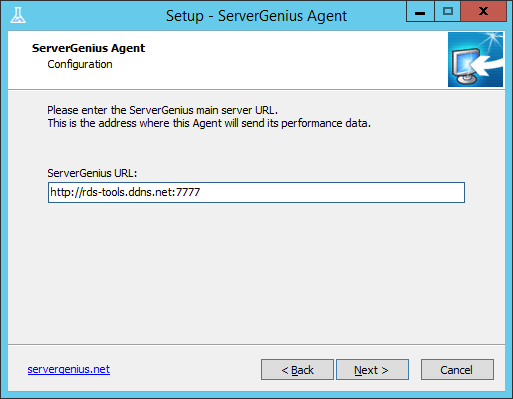Screen dimensions: 513x399
Task: Click 'Please enter the ServerGenius main server URL.' text
Action: point(162,110)
